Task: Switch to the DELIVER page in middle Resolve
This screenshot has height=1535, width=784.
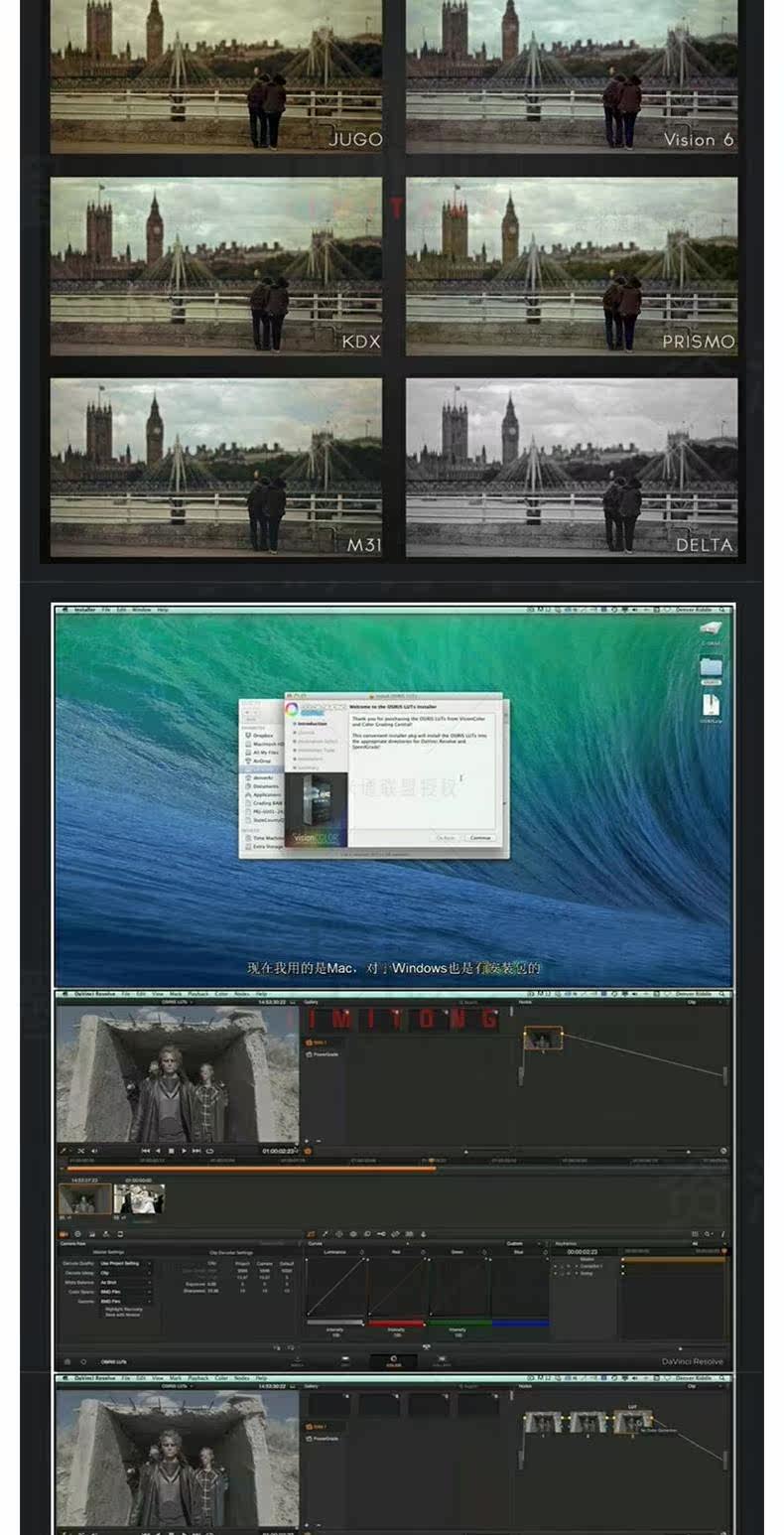Action: 441,1360
